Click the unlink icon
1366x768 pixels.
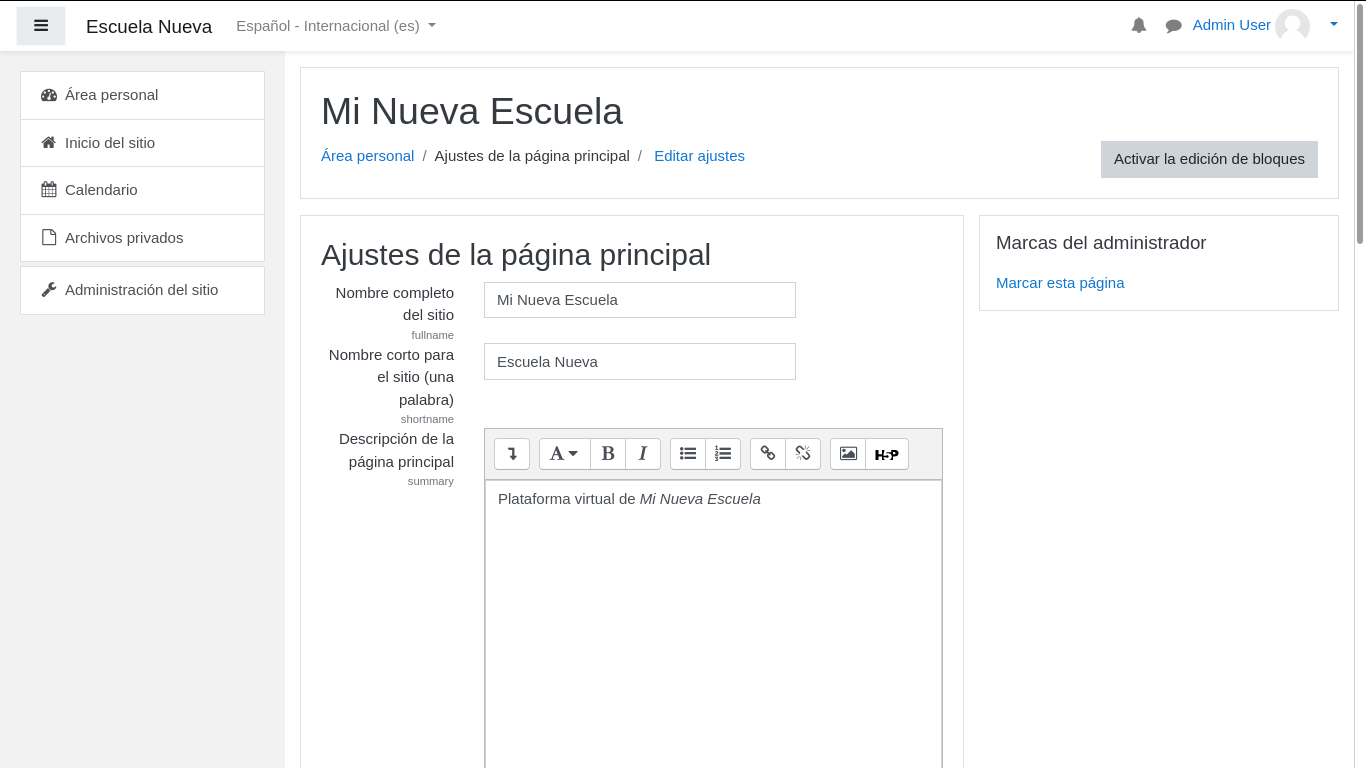pyautogui.click(x=803, y=454)
